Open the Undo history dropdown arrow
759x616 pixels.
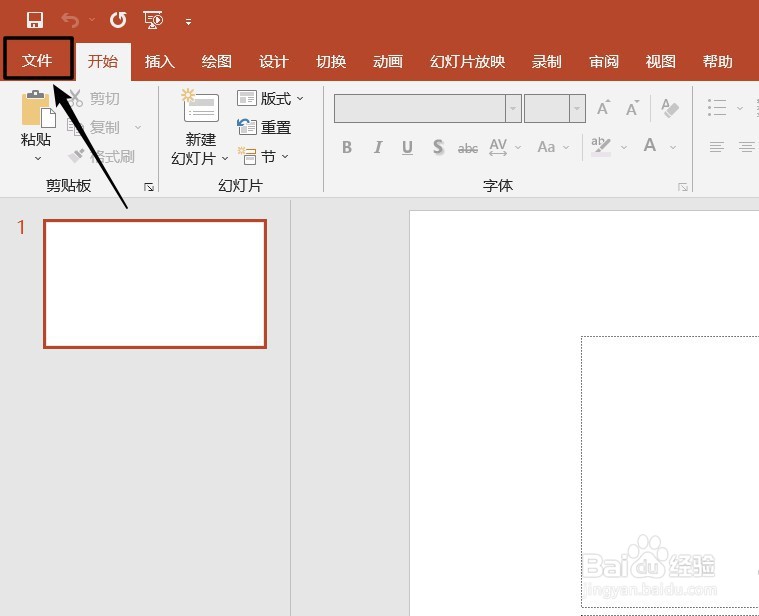click(92, 20)
